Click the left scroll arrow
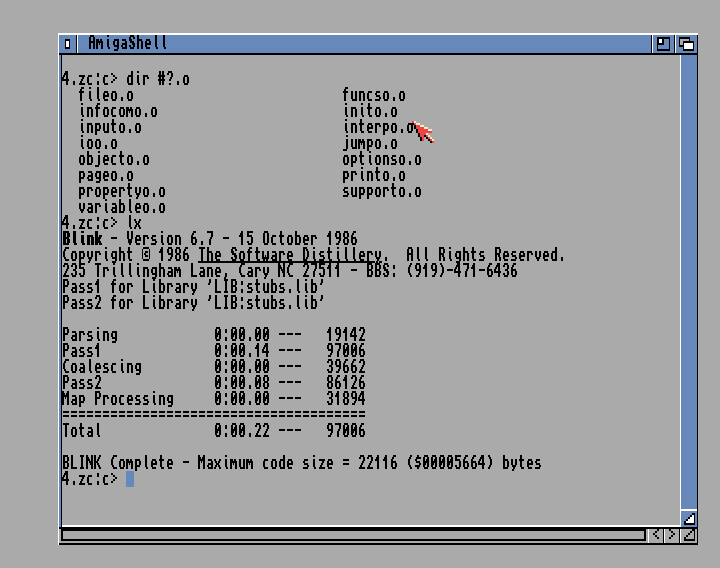This screenshot has height=568, width=720. [656, 535]
